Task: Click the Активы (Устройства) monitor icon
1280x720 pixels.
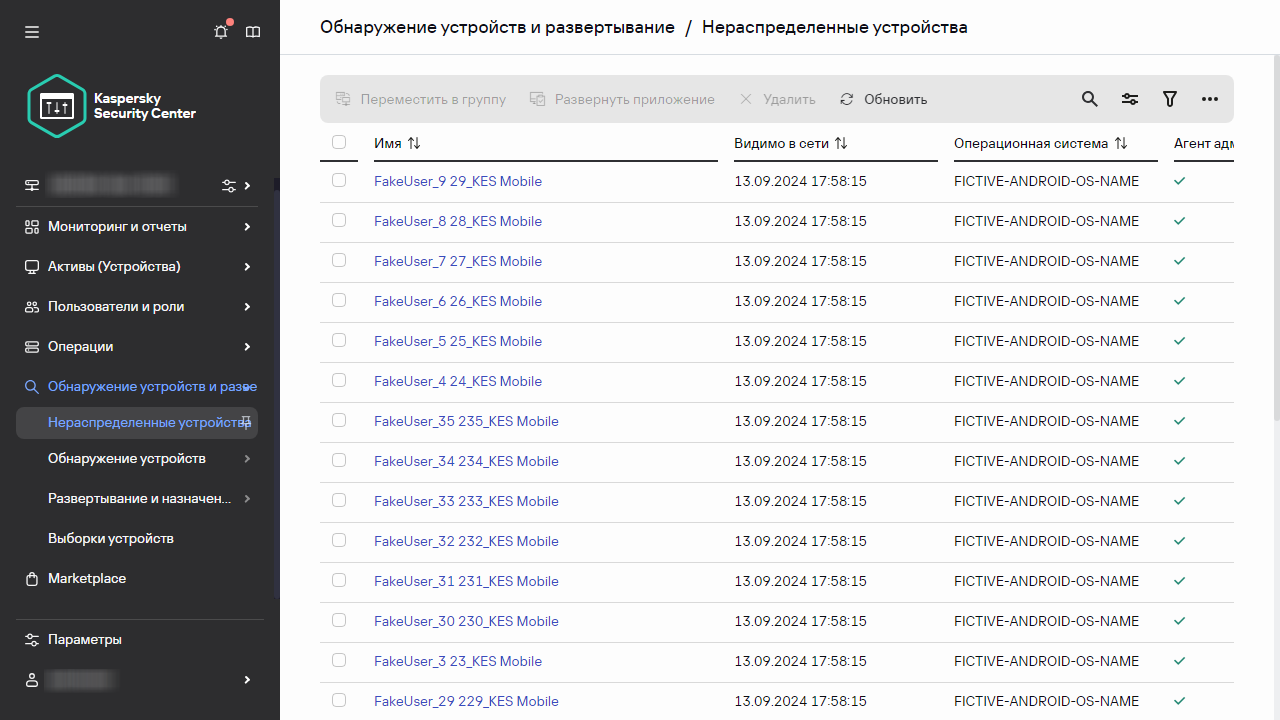Action: (32, 267)
